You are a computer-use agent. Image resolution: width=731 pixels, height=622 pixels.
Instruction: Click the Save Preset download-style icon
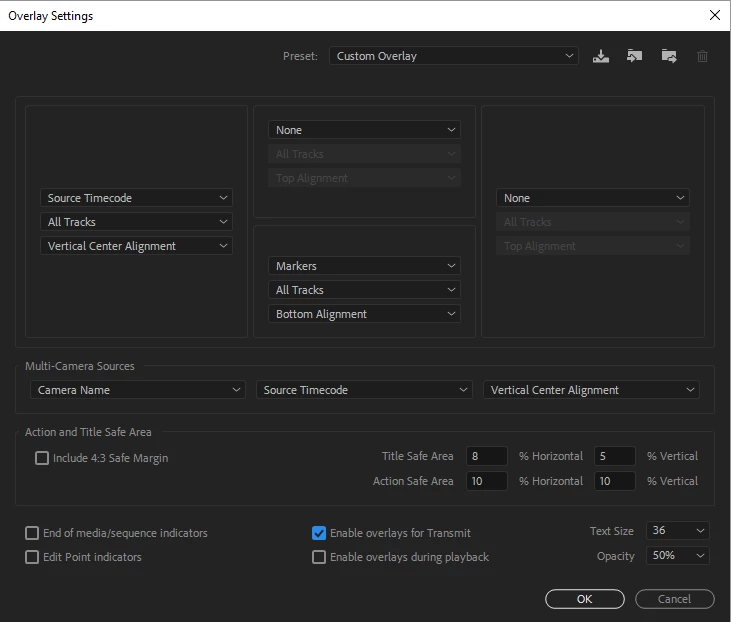coord(600,56)
